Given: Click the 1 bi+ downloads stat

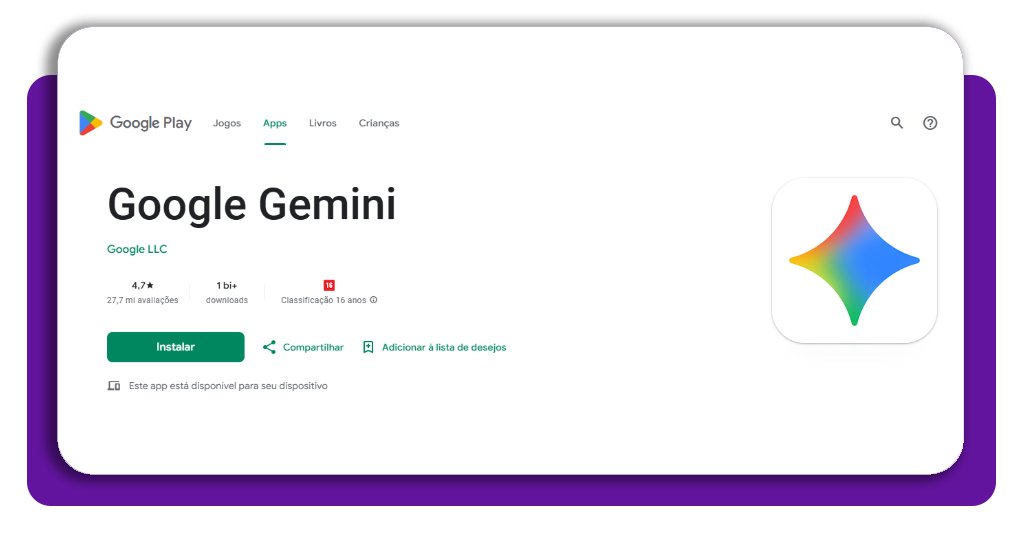Looking at the screenshot, I should (227, 291).
